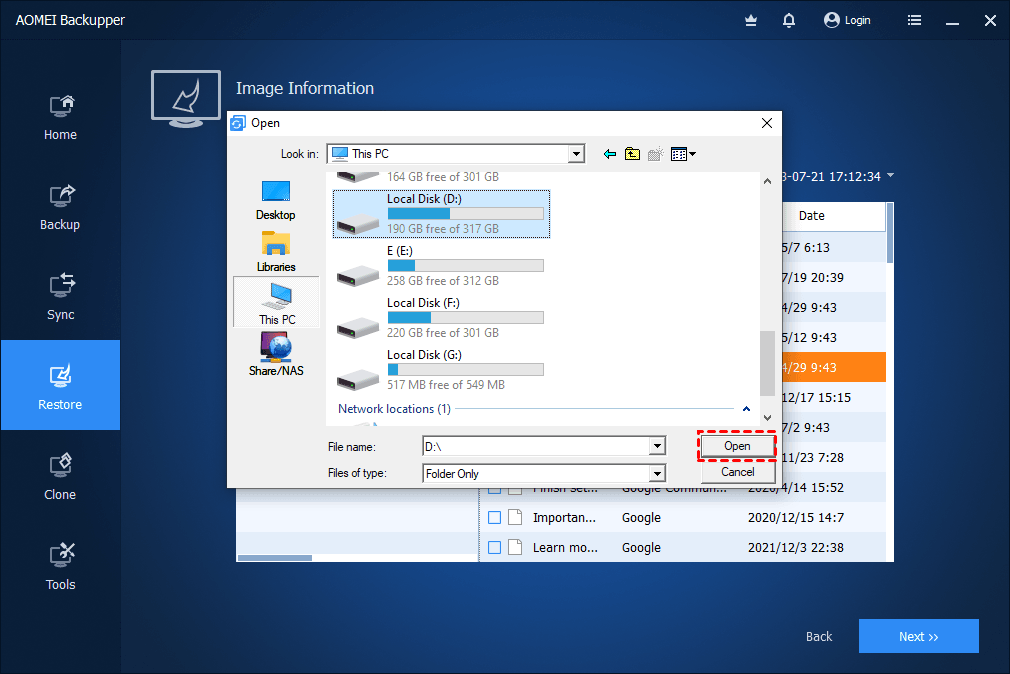Image resolution: width=1010 pixels, height=674 pixels.
Task: Click the crown upgrade icon in title bar
Action: [750, 21]
